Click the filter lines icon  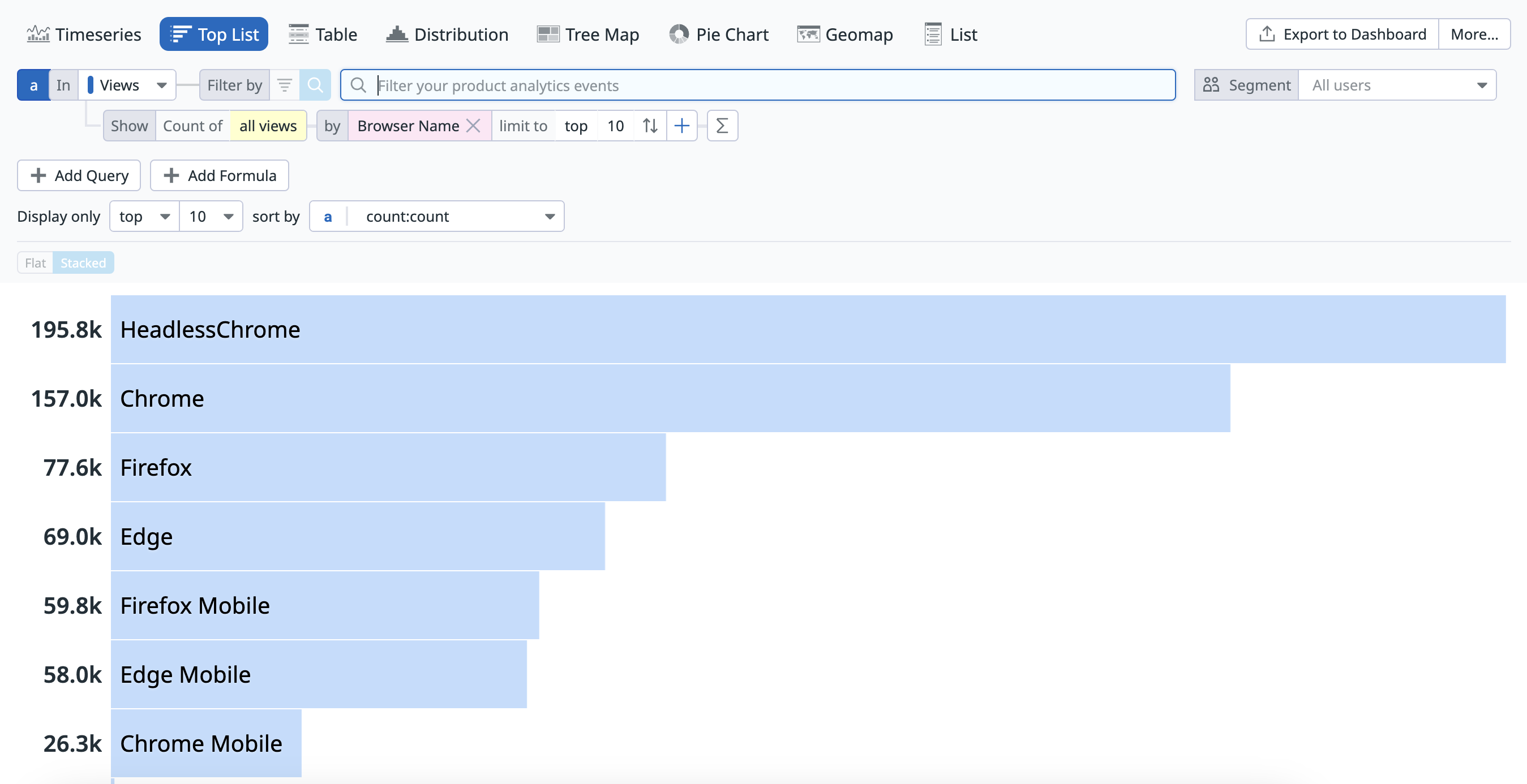pos(285,85)
